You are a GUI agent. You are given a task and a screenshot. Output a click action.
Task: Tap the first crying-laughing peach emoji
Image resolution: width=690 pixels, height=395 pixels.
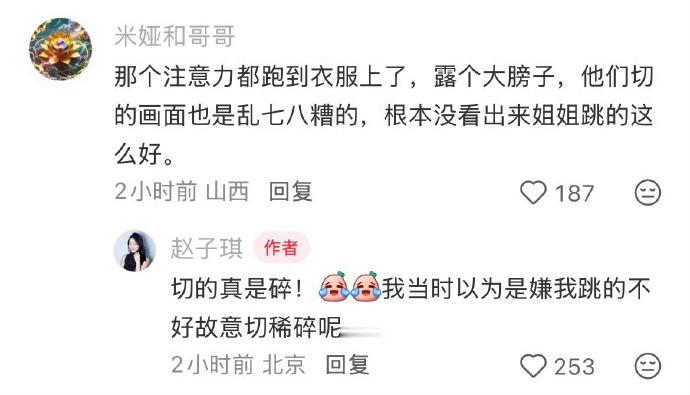coord(334,287)
